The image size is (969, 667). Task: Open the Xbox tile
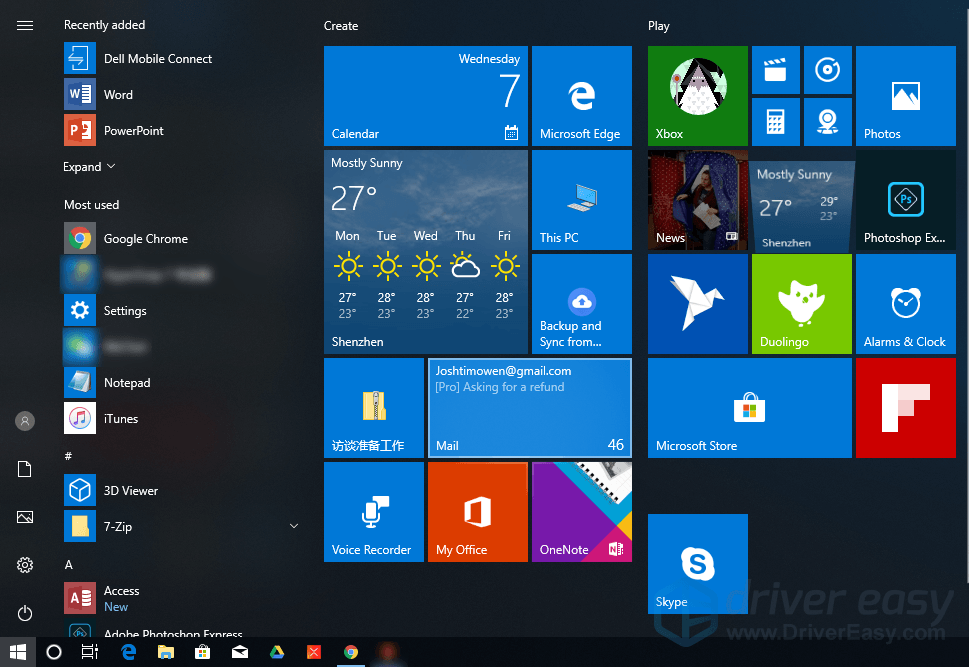[x=698, y=96]
